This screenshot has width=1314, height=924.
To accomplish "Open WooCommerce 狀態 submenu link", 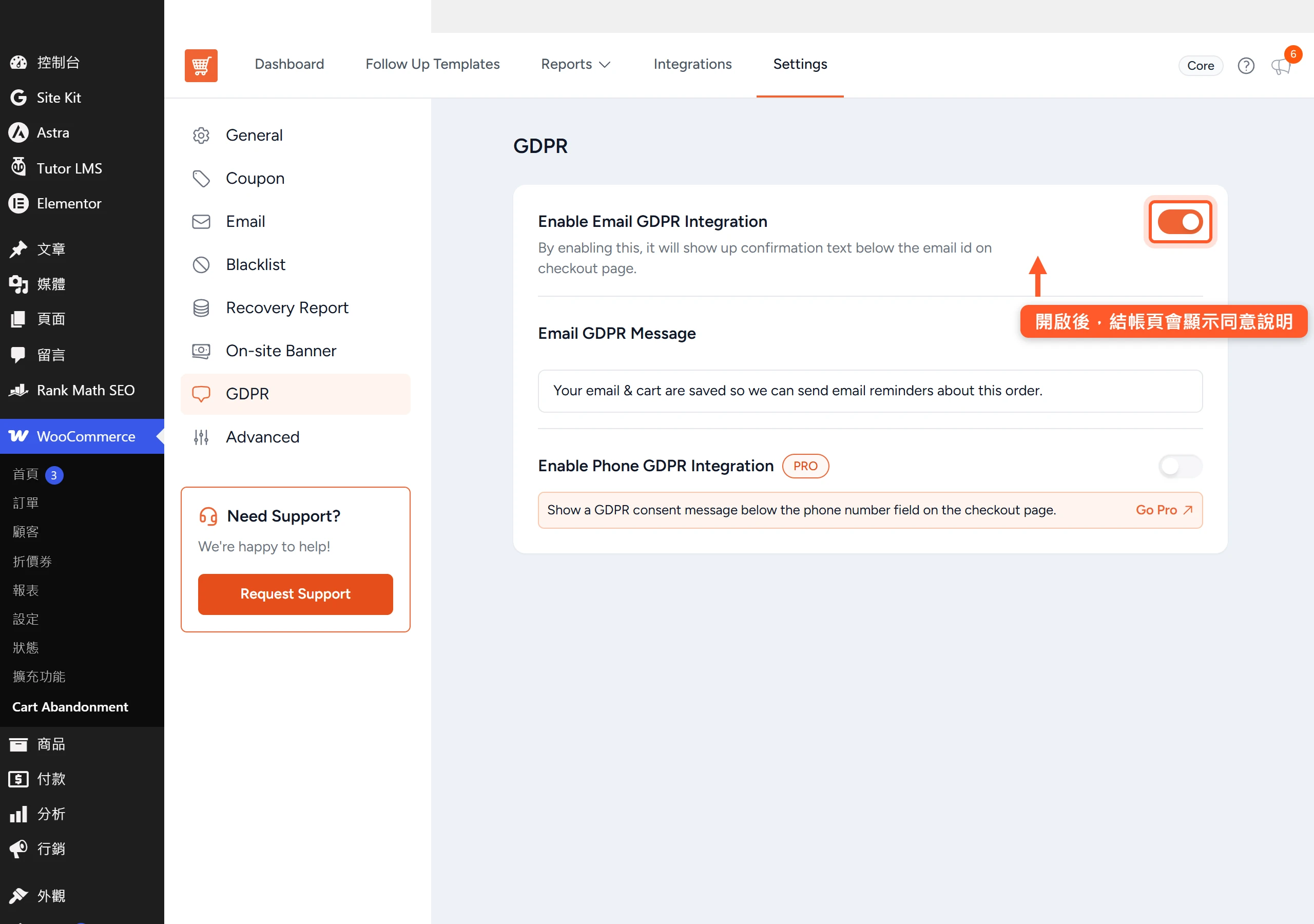I will 26,648.
